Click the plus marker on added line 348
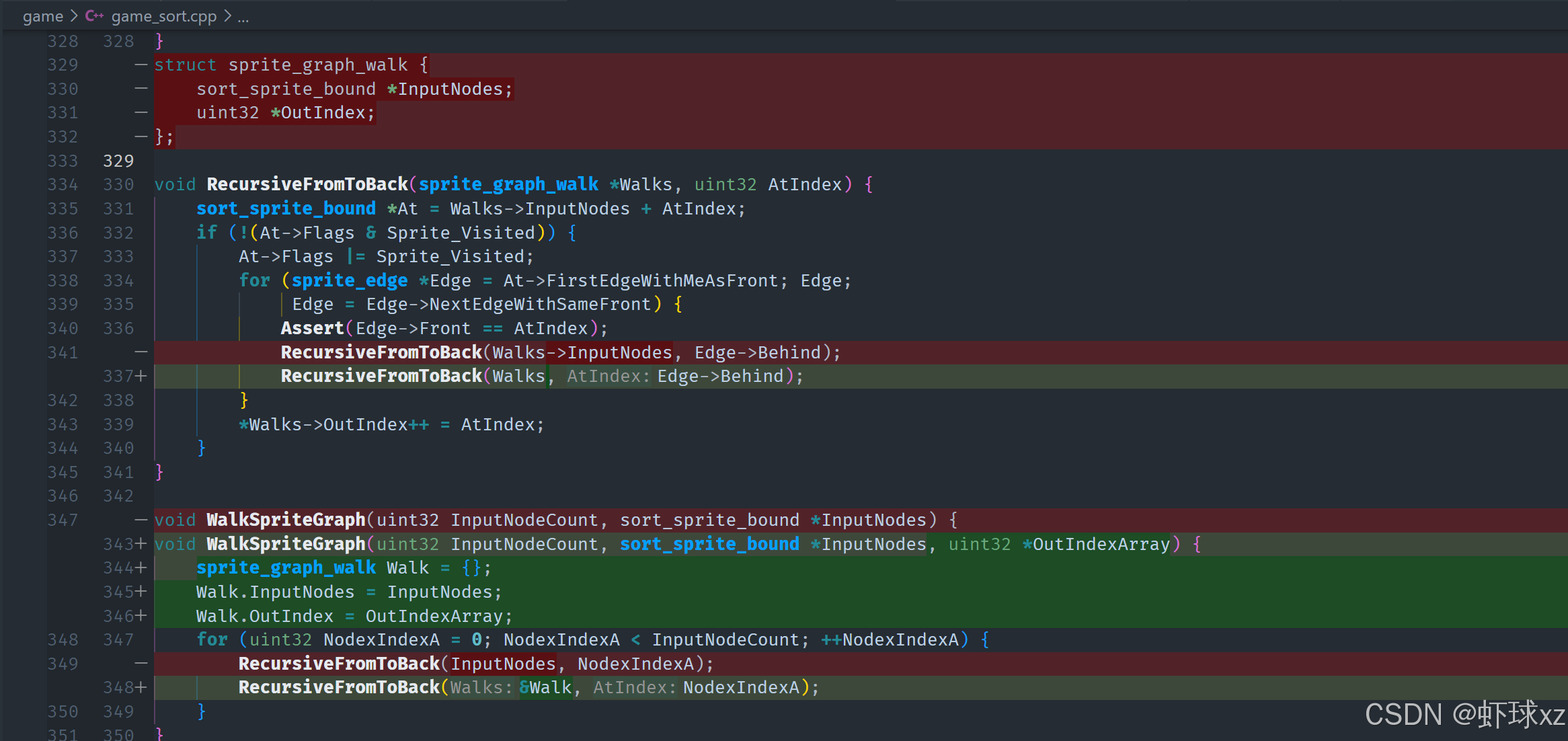The width and height of the screenshot is (1568, 741). pos(141,687)
